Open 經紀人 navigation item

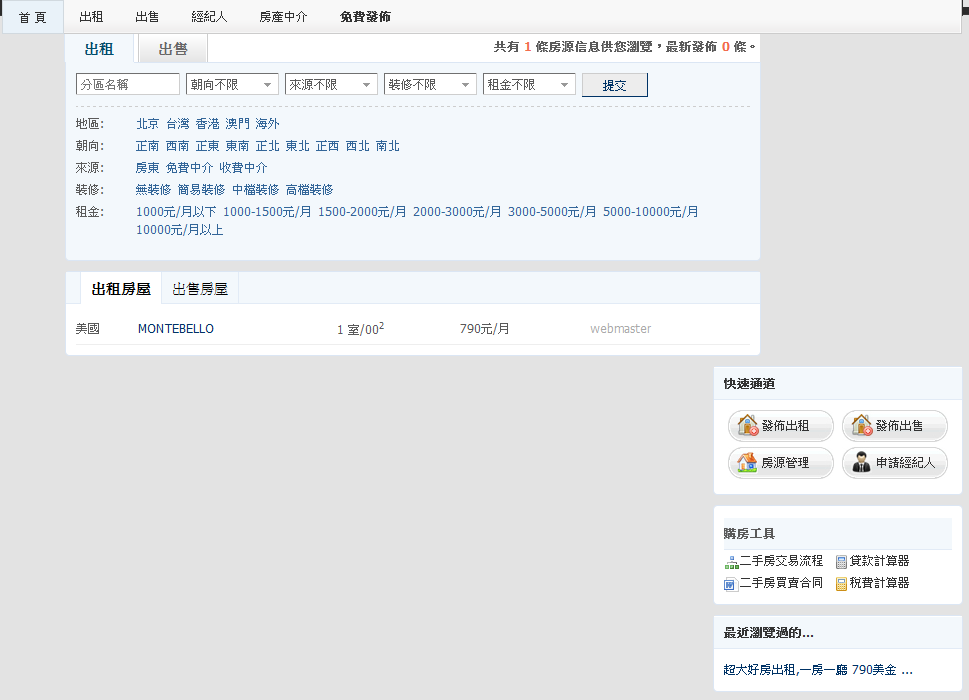tap(209, 17)
